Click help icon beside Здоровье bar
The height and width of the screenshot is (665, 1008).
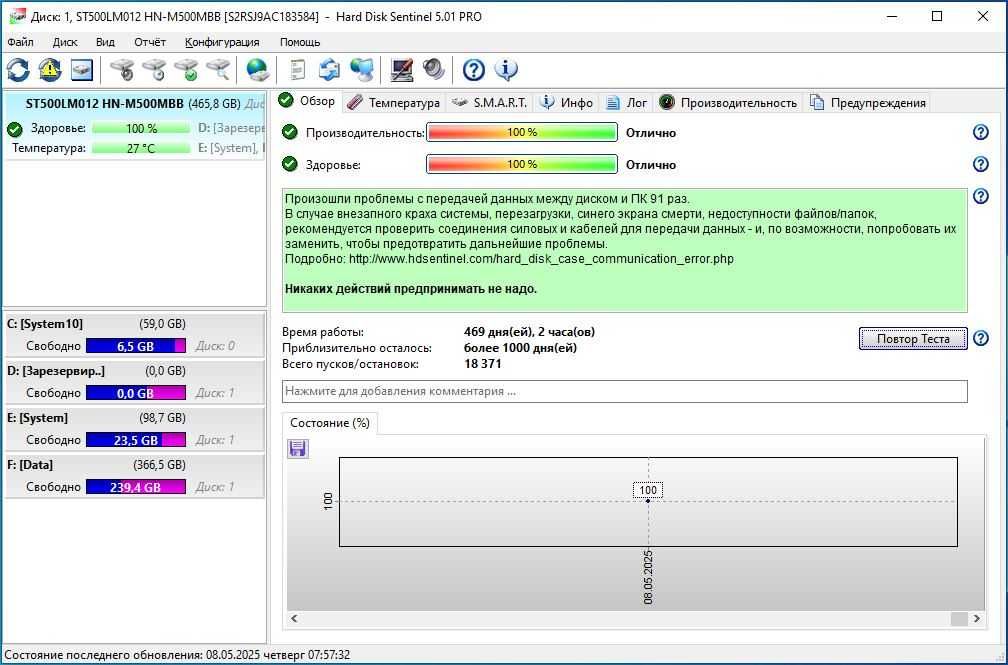[x=980, y=164]
